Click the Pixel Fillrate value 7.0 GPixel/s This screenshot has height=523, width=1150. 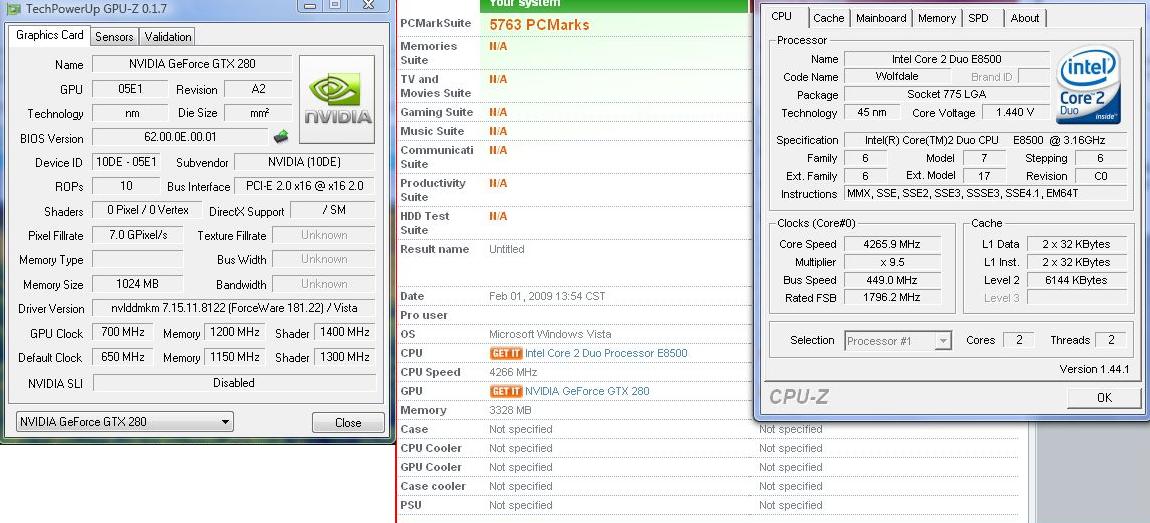[x=138, y=235]
